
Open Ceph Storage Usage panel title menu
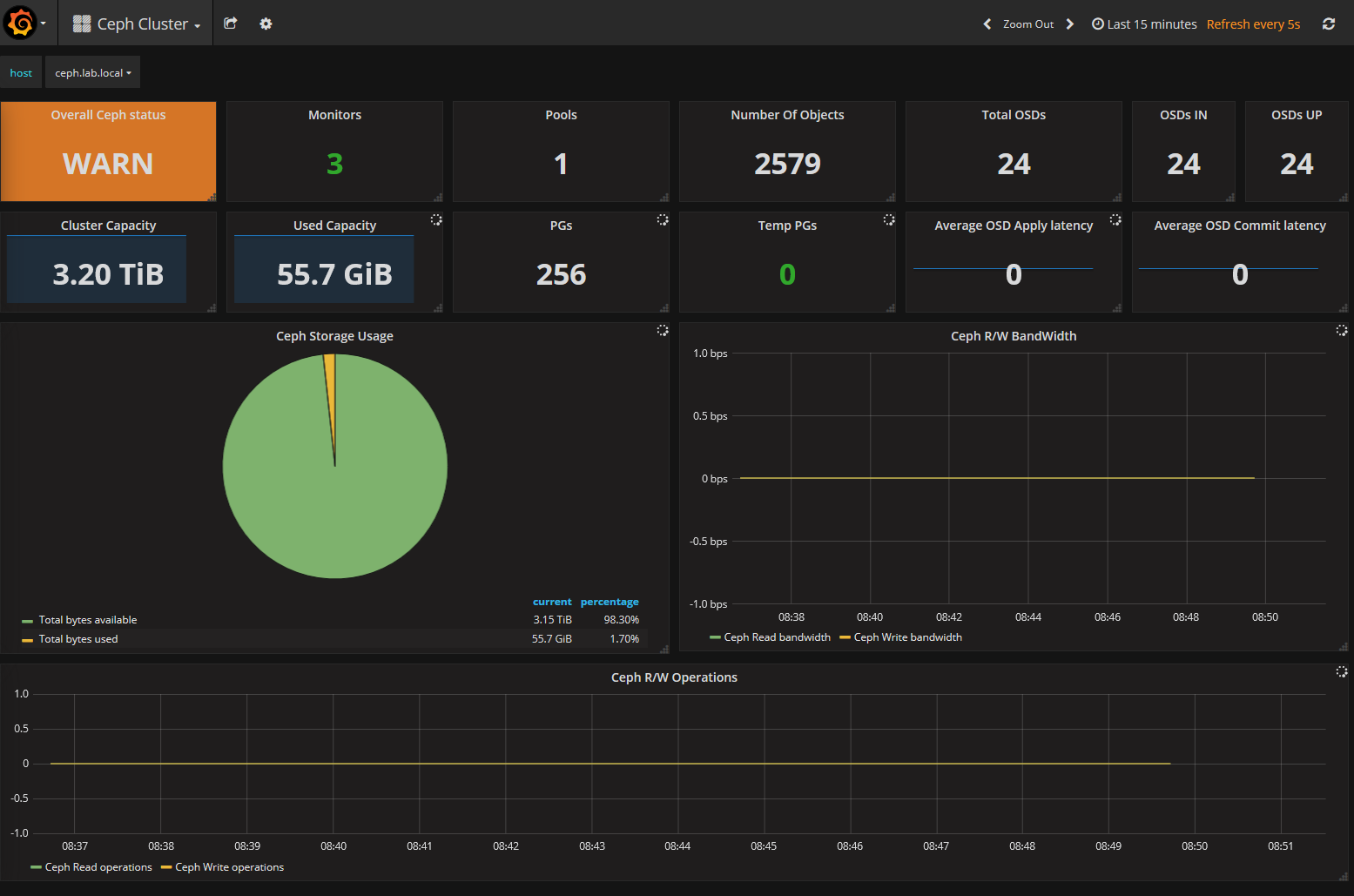334,336
